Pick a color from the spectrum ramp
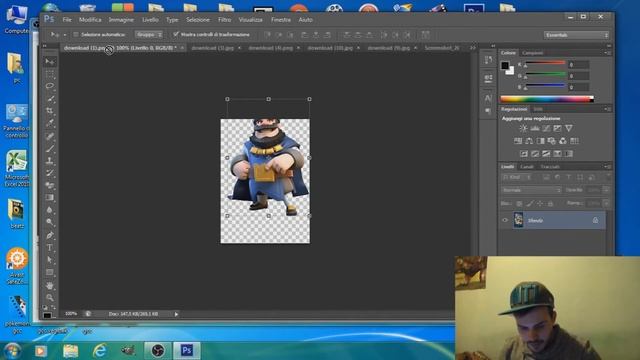The width and height of the screenshot is (640, 360). click(547, 99)
